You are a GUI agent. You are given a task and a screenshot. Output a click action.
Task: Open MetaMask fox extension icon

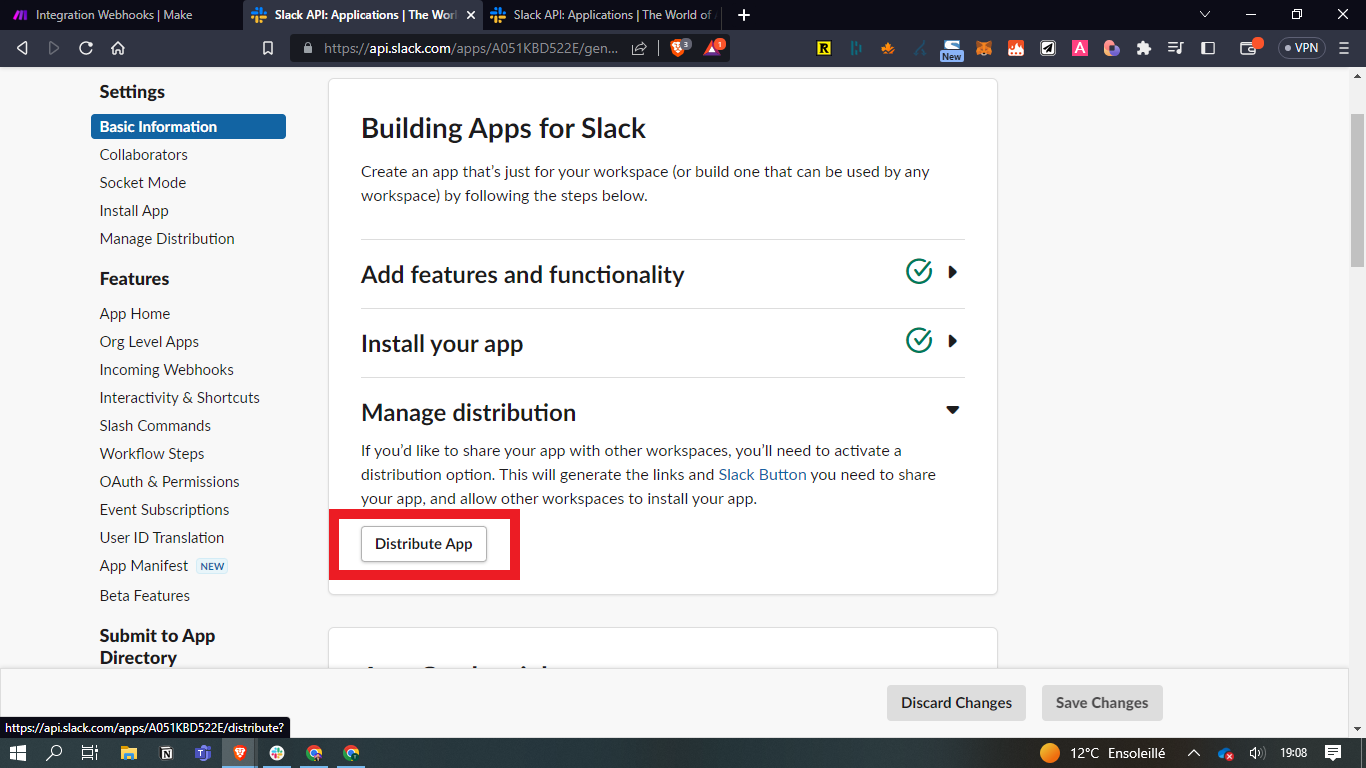pyautogui.click(x=984, y=48)
